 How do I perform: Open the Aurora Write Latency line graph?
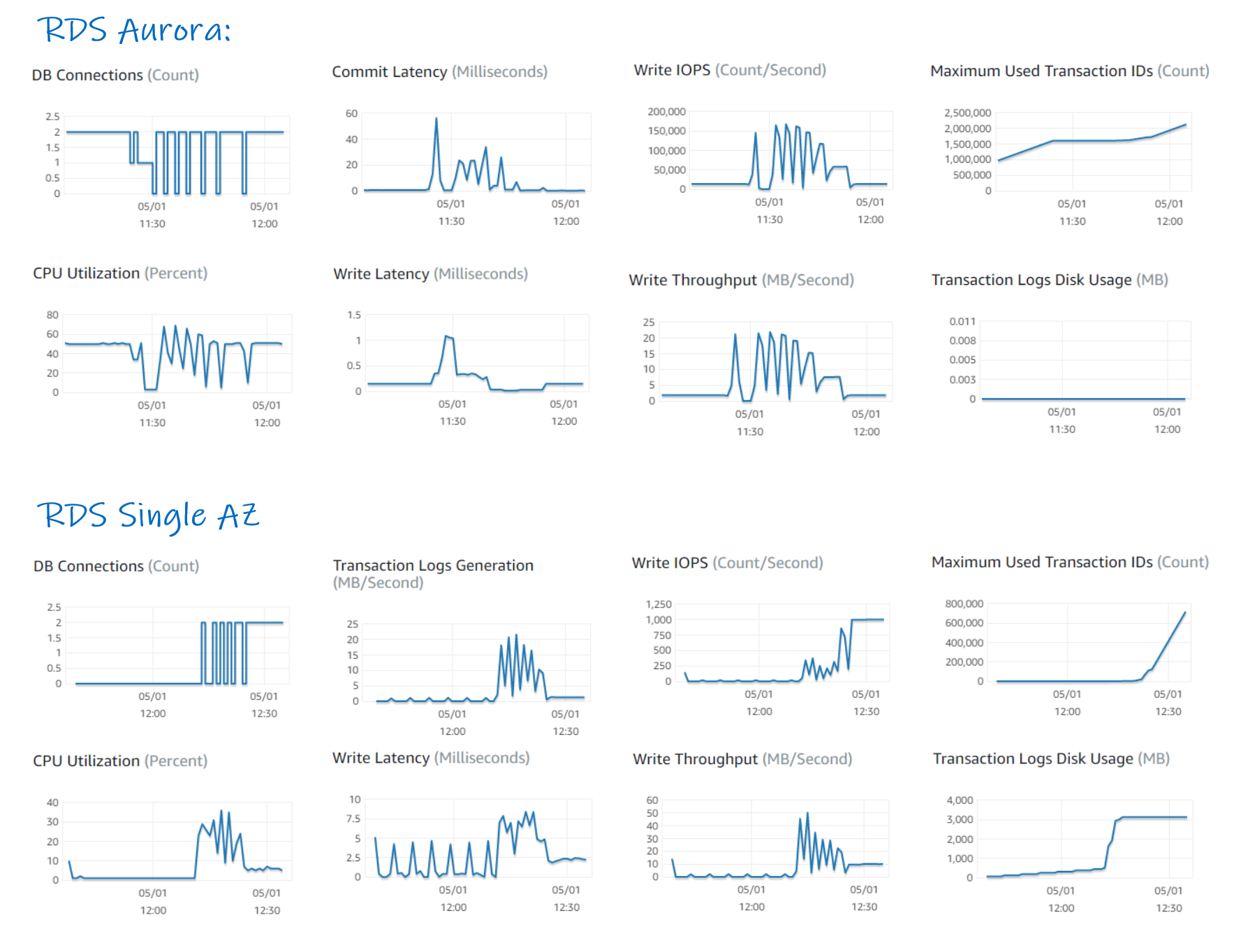coord(477,353)
